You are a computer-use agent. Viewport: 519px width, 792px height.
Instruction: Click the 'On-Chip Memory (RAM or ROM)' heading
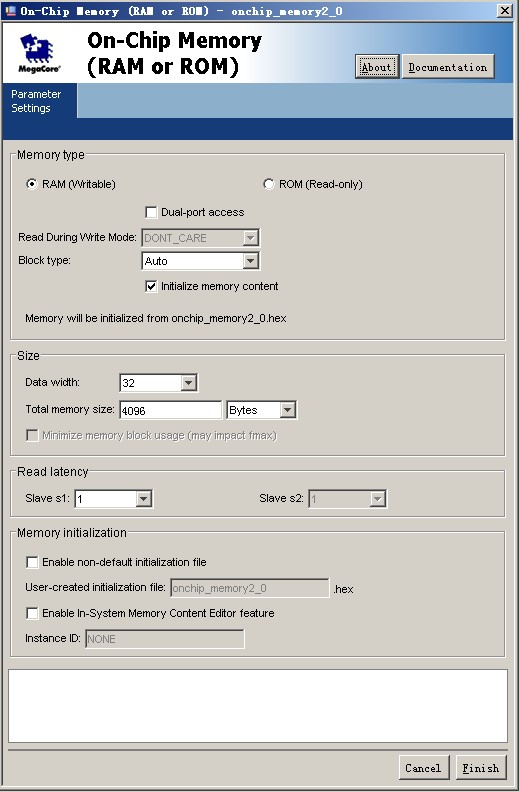point(174,54)
